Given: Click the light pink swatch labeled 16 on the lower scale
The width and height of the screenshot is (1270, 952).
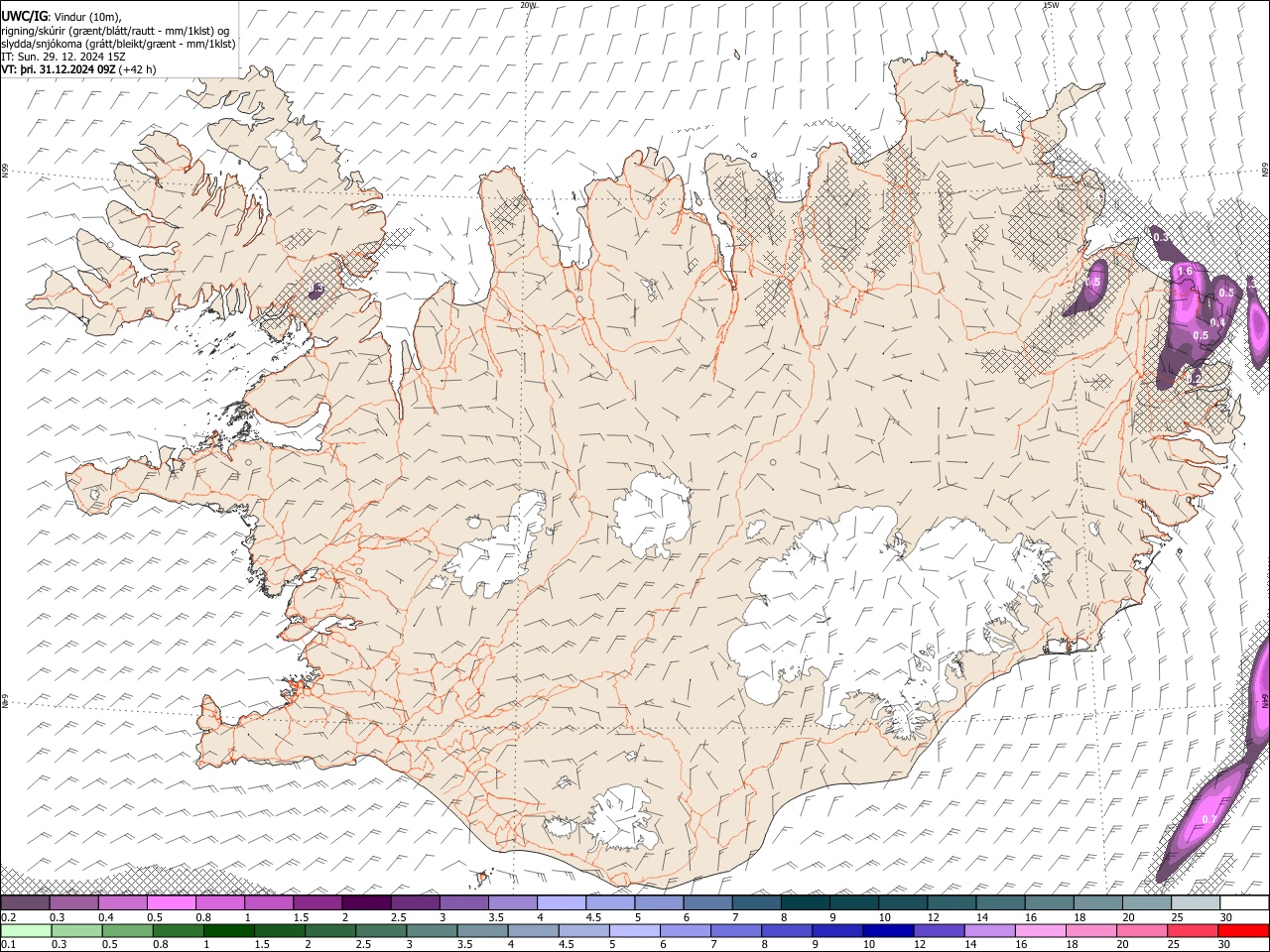Looking at the screenshot, I should click(x=1040, y=930).
